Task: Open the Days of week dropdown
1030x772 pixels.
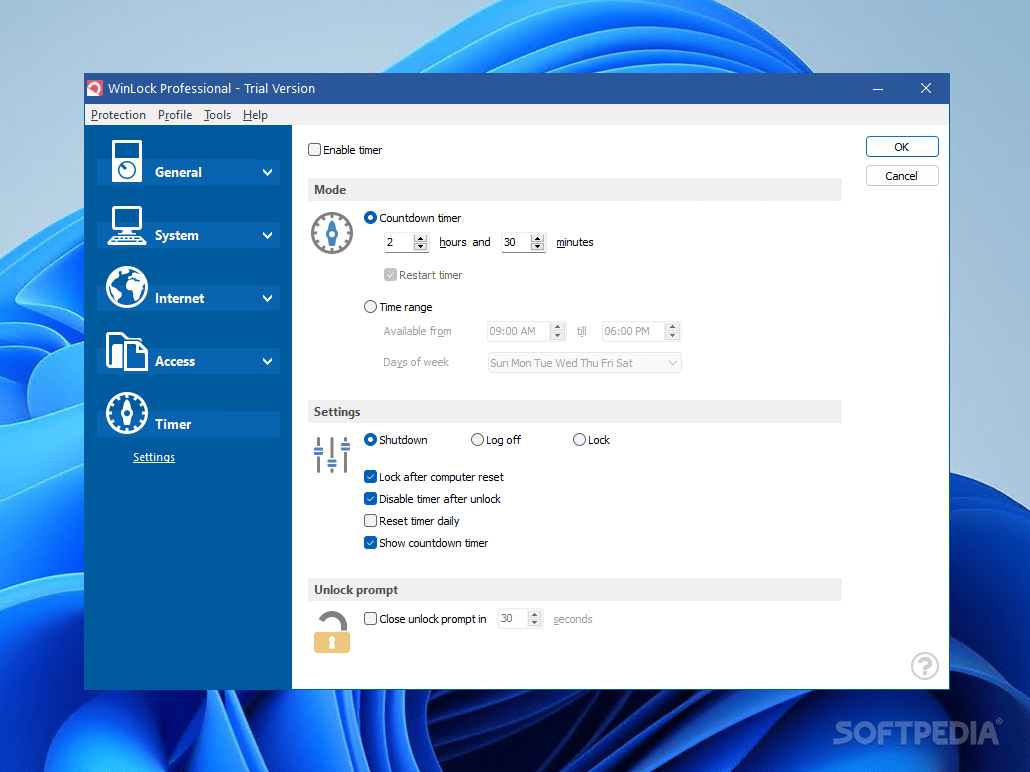Action: click(585, 363)
